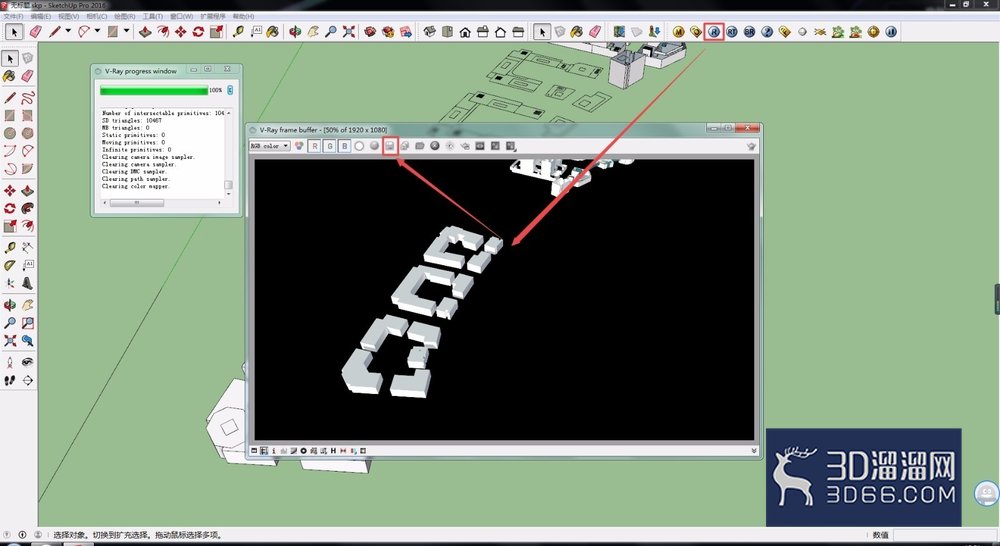
Task: Choose the Arc drawing tool in top toolbar
Action: (84, 31)
